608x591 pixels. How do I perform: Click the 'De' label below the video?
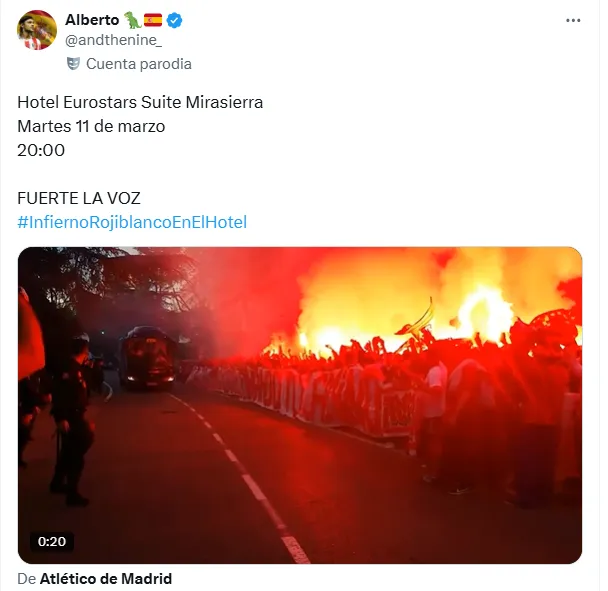26,579
